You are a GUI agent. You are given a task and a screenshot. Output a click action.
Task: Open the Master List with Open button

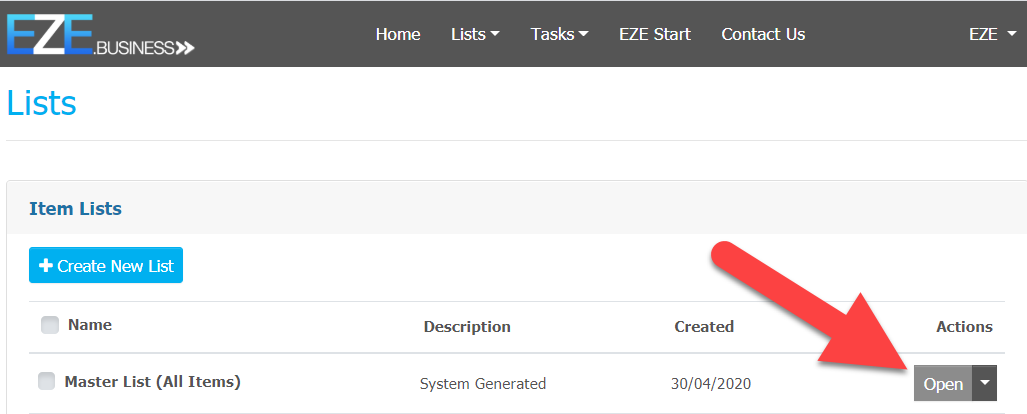(x=943, y=384)
